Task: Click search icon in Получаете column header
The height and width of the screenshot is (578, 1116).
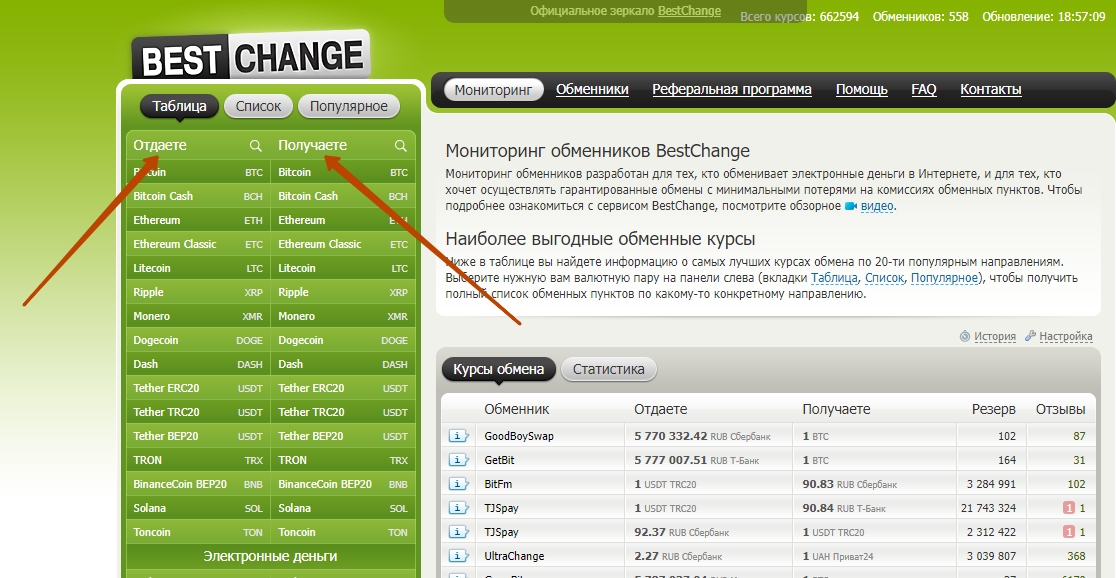Action: point(401,145)
